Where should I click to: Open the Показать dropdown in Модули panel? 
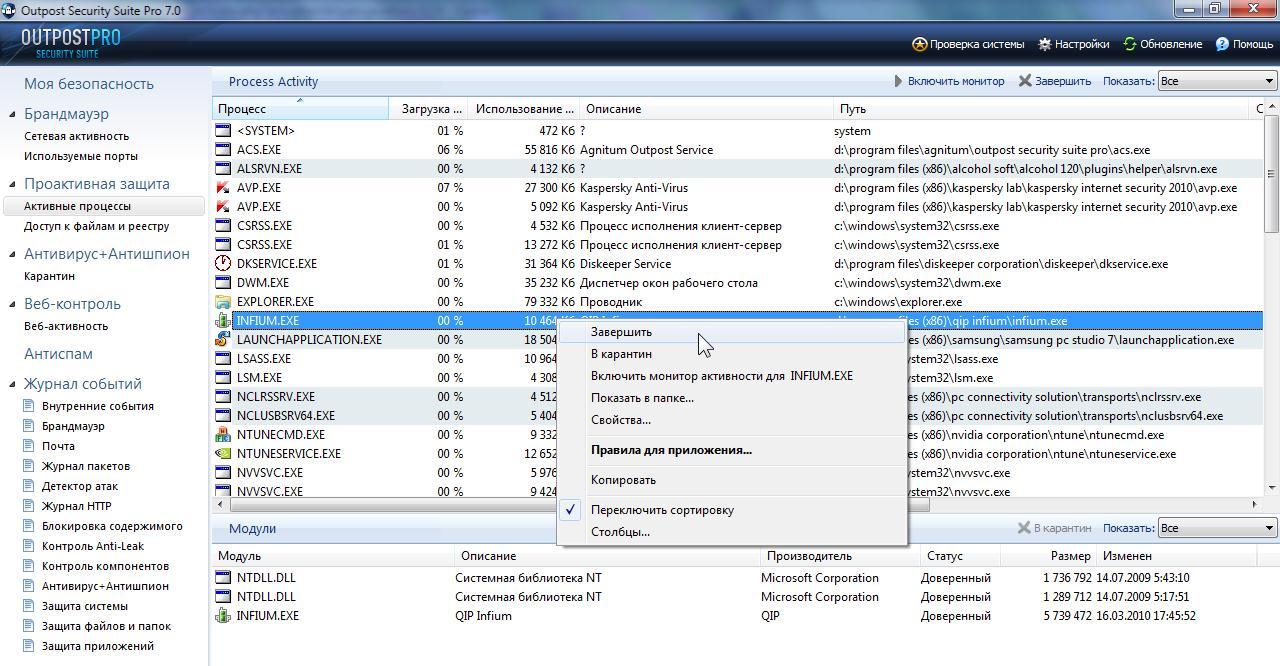1217,528
